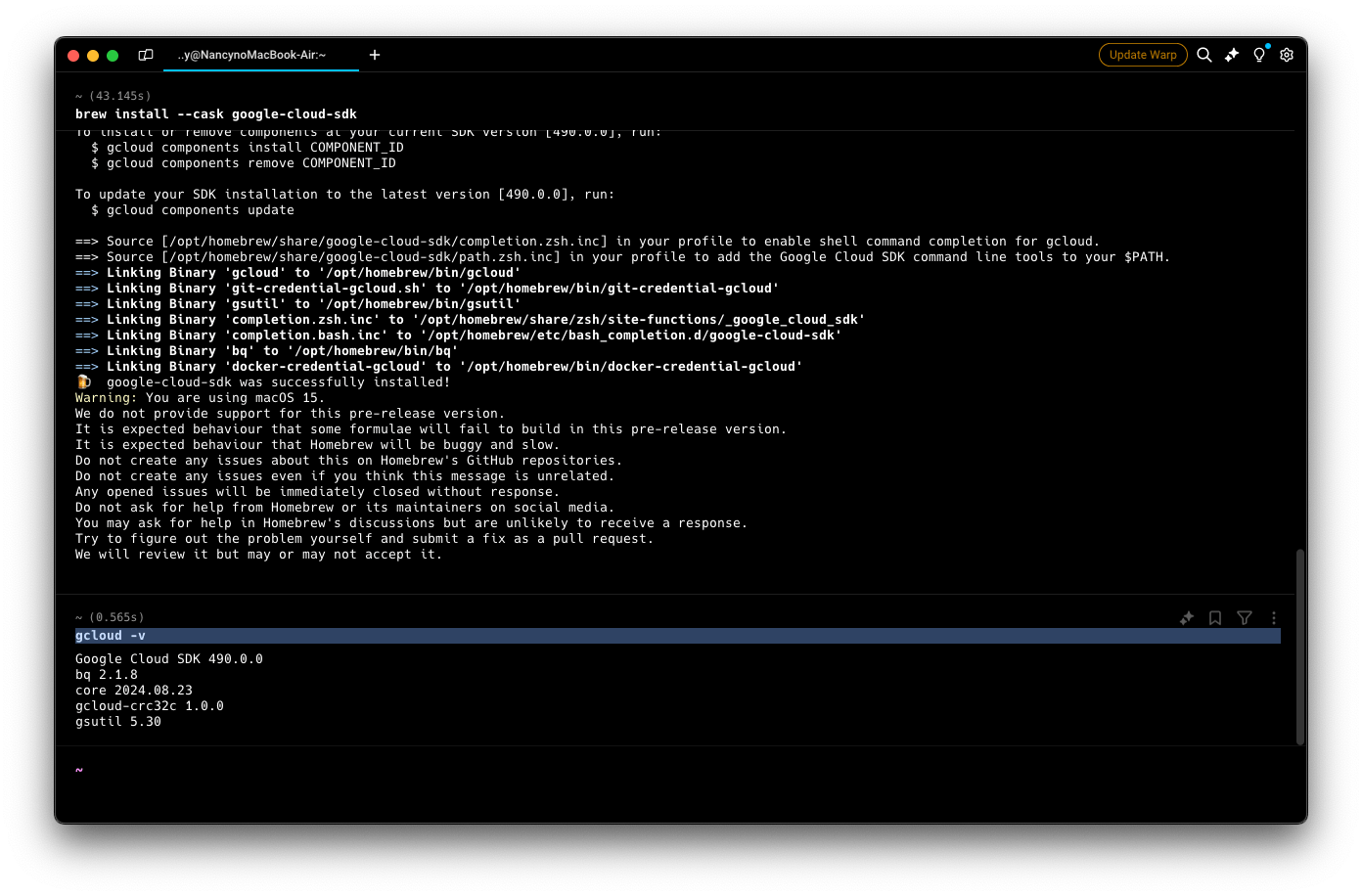Open a new tab with plus button
Image resolution: width=1362 pixels, height=896 pixels.
375,55
